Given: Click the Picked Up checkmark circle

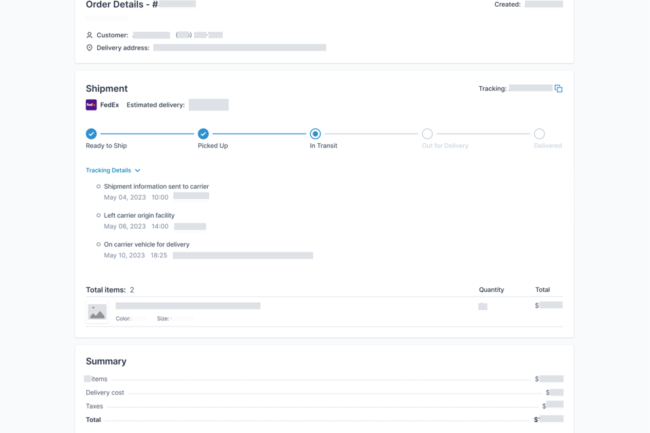Looking at the screenshot, I should (203, 133).
